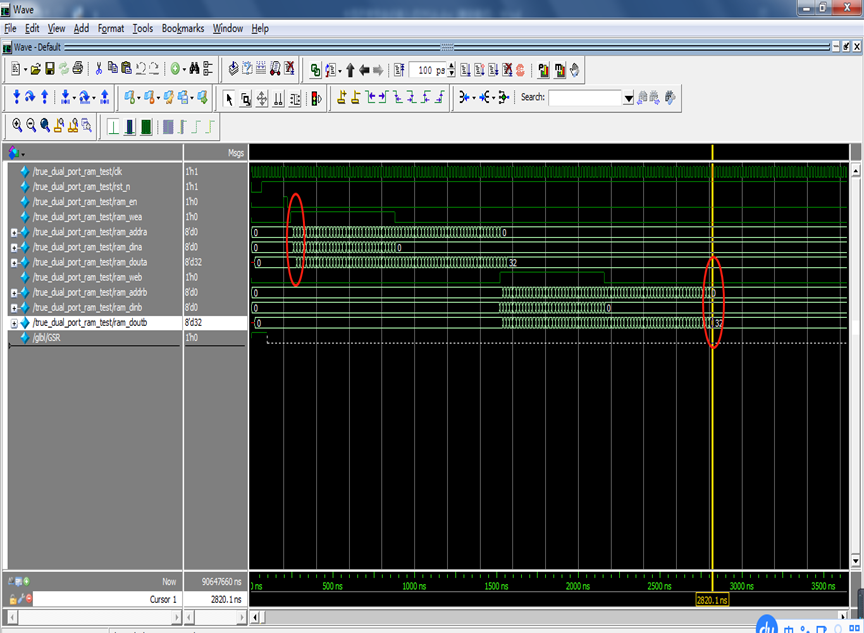The height and width of the screenshot is (633, 864).
Task: Click into the run length 100 ps field
Action: 428,70
